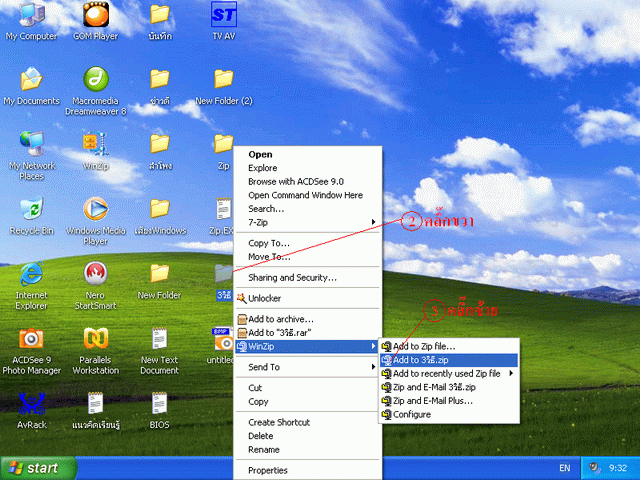Choose Add to archive... option
The width and height of the screenshot is (640, 480).
[308, 319]
